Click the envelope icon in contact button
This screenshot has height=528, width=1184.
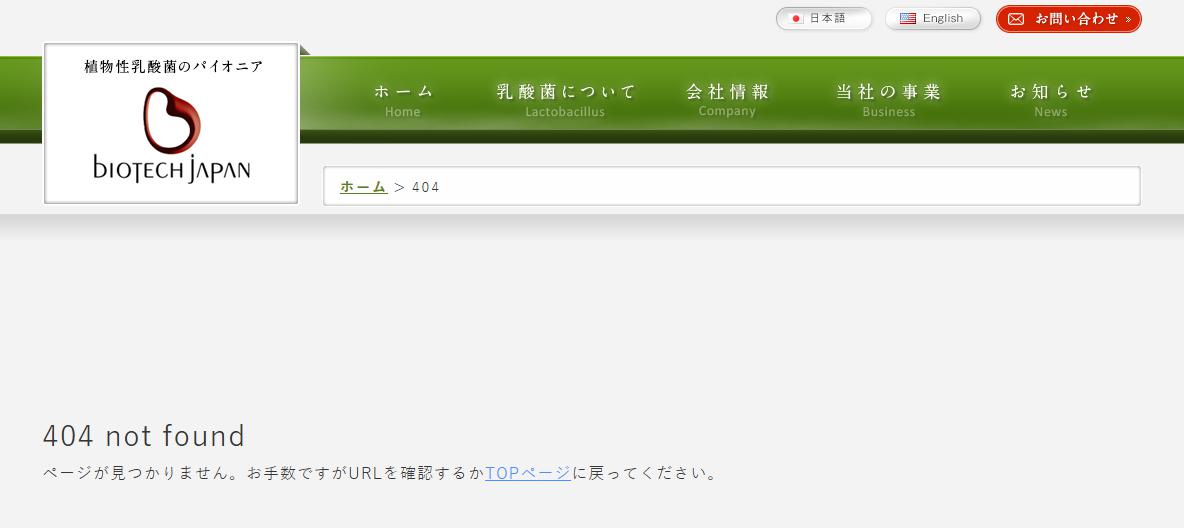point(1016,19)
